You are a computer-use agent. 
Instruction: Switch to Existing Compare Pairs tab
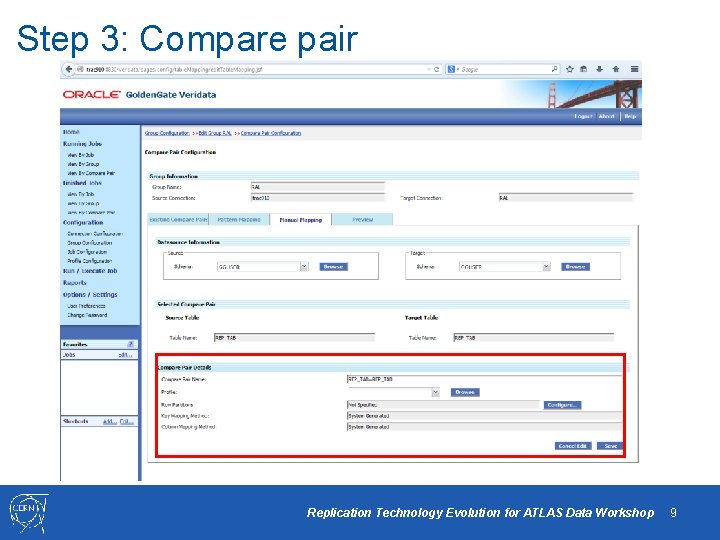pos(178,219)
